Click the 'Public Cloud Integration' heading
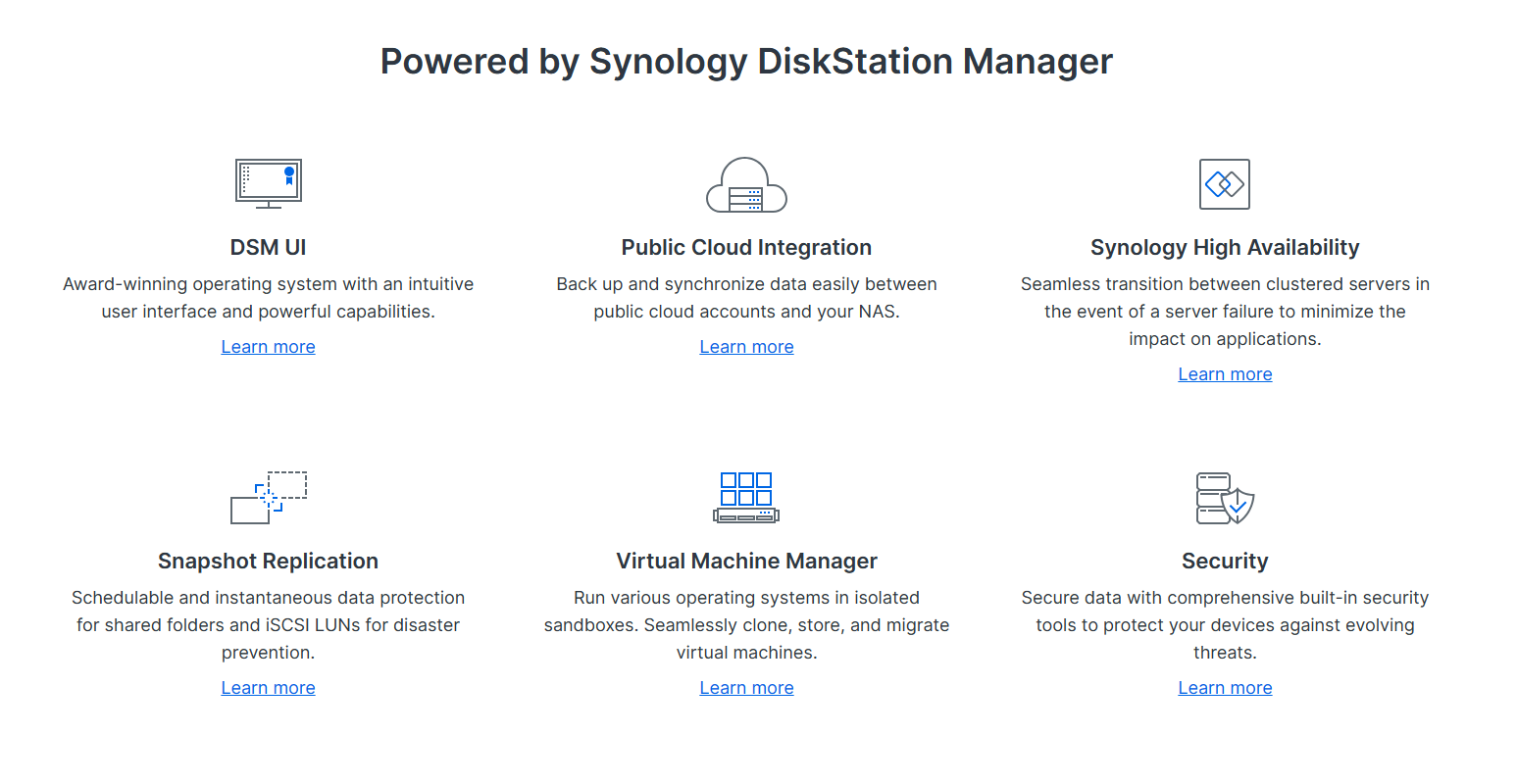Image resolution: width=1517 pixels, height=784 pixels. click(x=746, y=248)
